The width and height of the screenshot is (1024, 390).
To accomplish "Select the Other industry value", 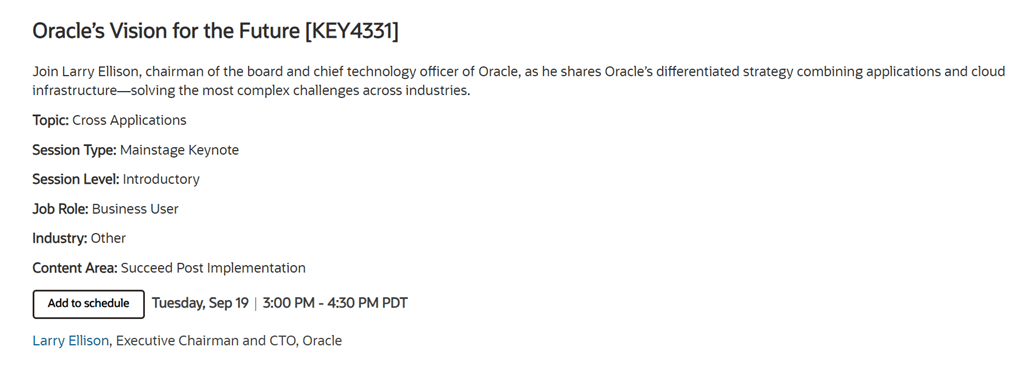I will click(x=108, y=238).
